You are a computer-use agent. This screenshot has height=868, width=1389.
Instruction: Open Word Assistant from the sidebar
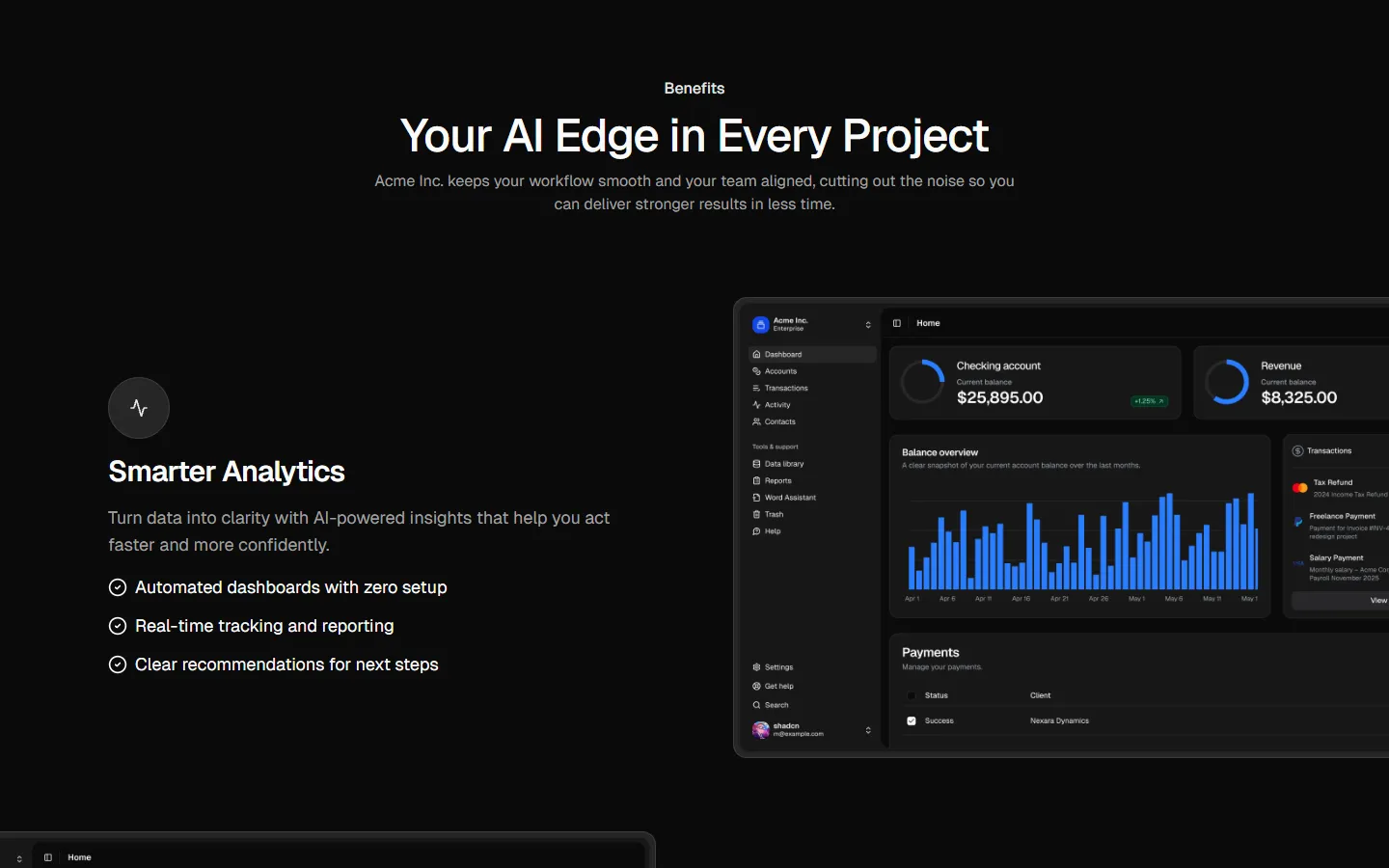point(790,498)
